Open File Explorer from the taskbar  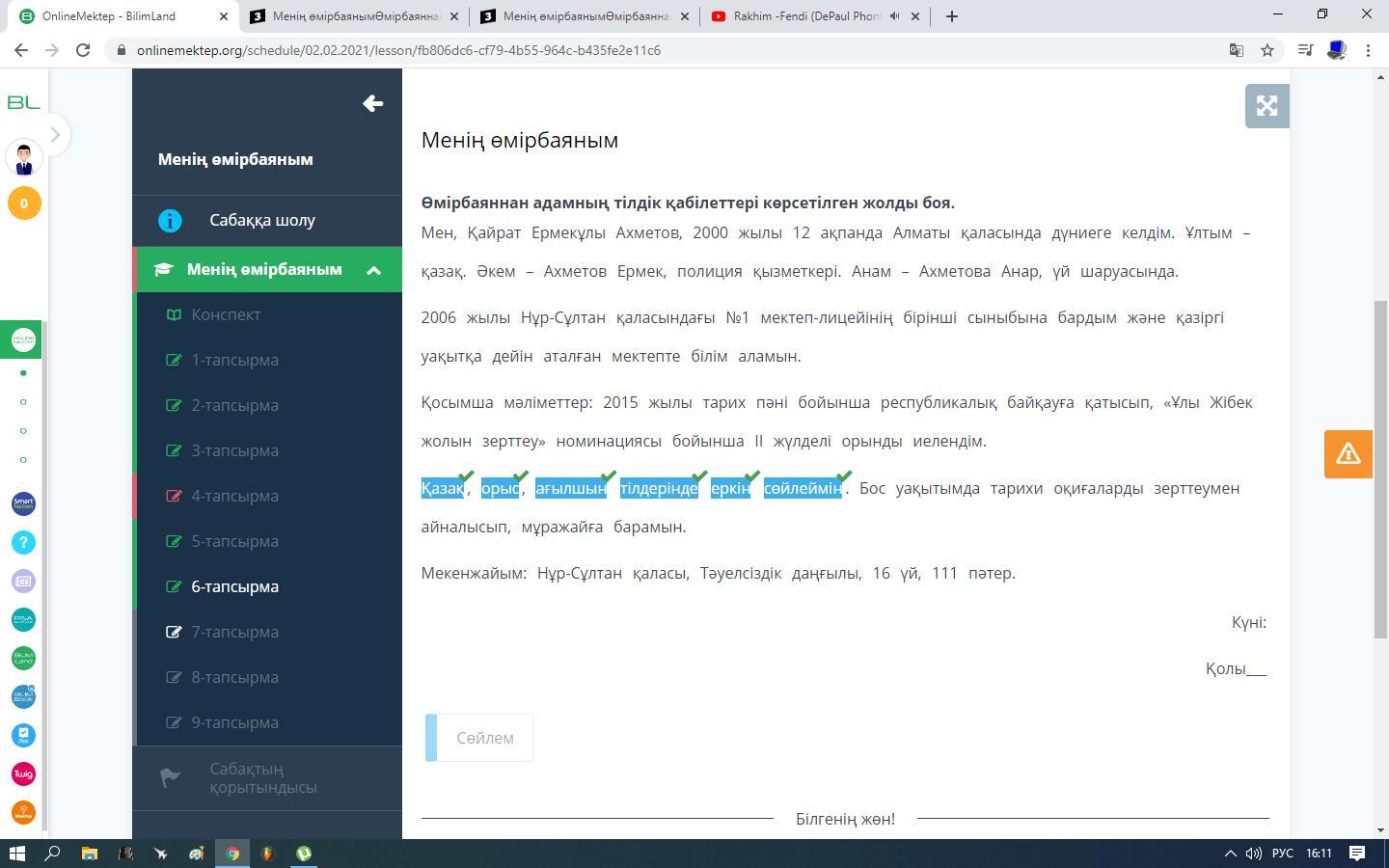[90, 854]
